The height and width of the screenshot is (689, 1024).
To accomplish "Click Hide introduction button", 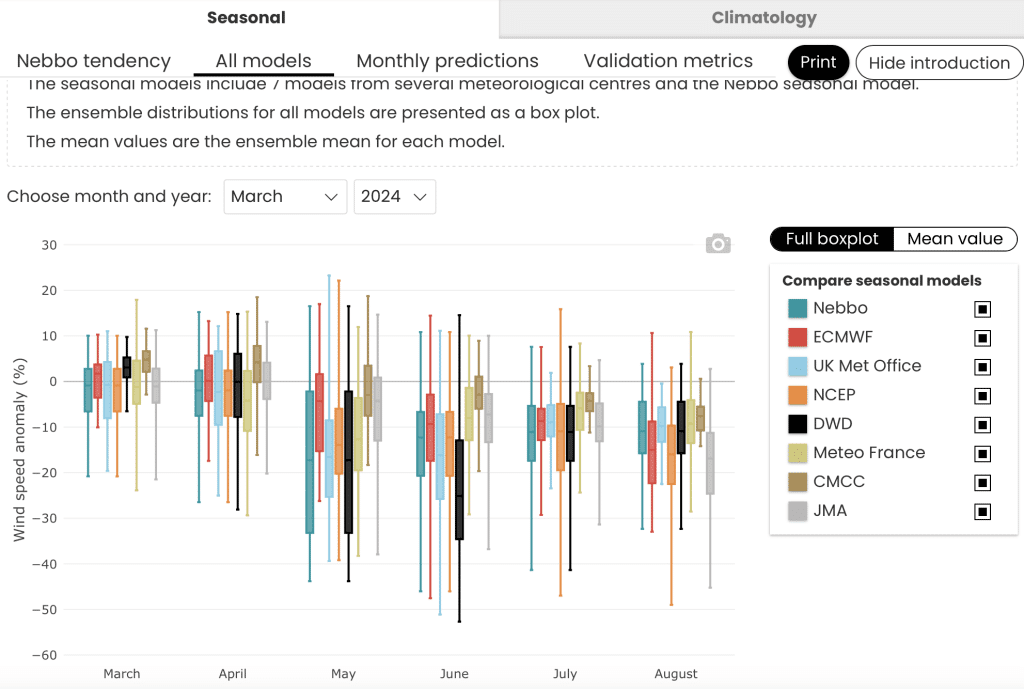I will [x=939, y=63].
